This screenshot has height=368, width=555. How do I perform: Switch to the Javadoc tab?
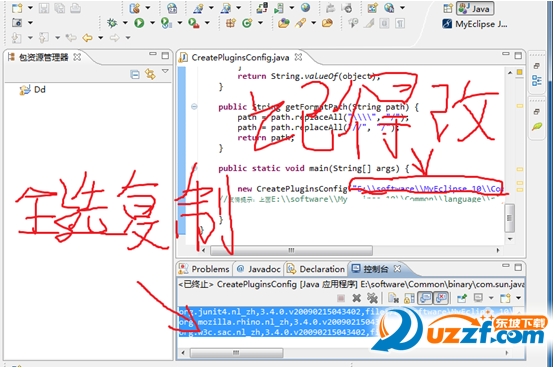pos(259,269)
